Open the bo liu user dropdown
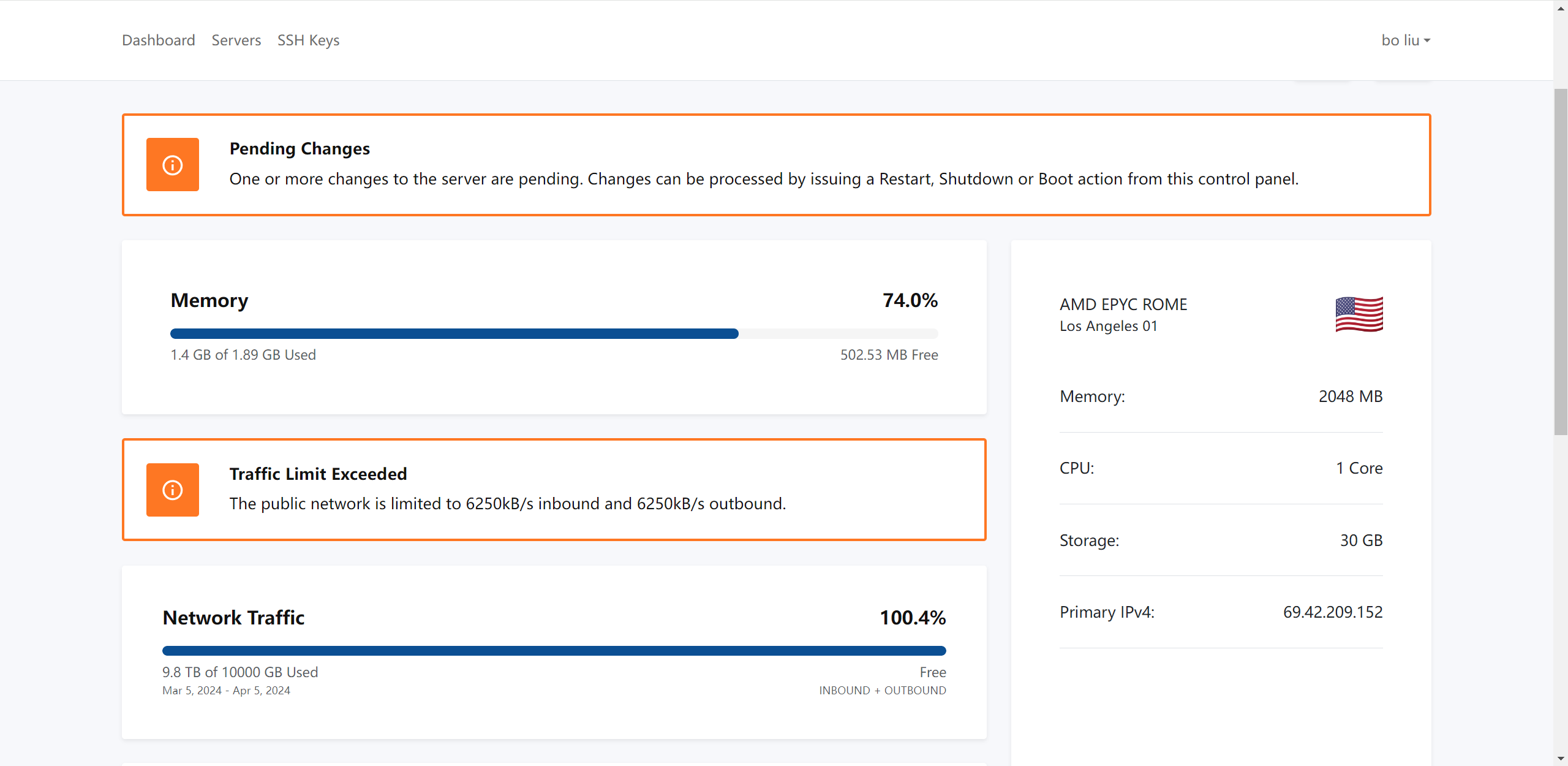1568x766 pixels. coord(1406,40)
